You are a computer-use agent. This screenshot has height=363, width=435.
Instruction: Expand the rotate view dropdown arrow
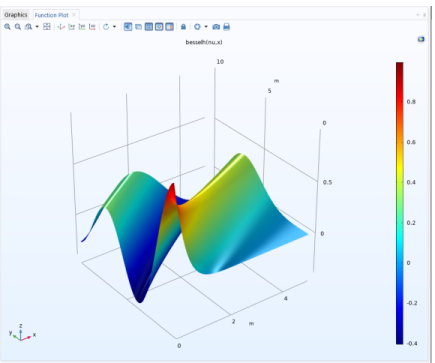coord(114,27)
